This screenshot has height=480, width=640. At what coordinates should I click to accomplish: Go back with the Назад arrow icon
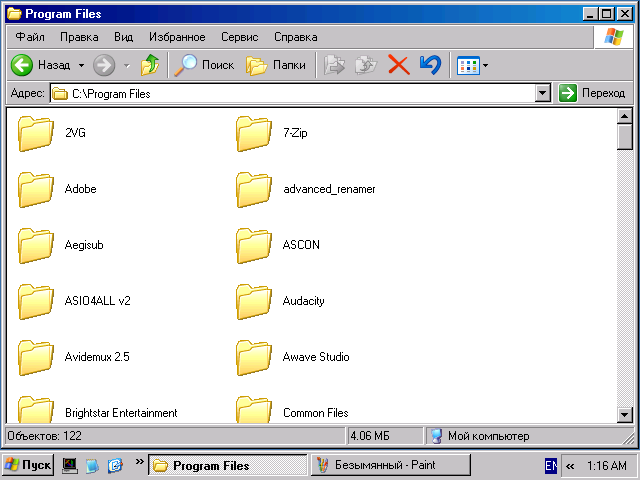pyautogui.click(x=22, y=65)
